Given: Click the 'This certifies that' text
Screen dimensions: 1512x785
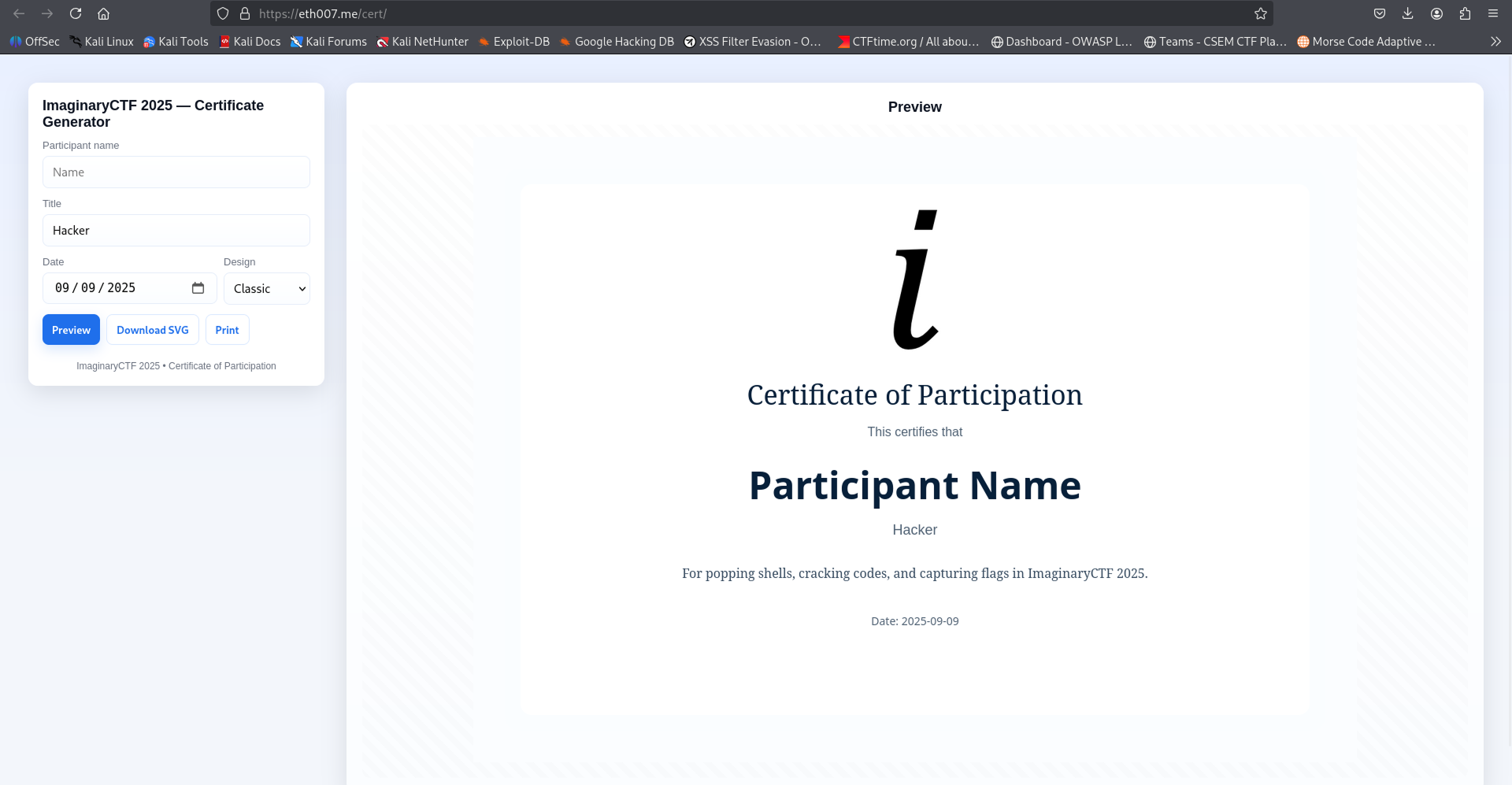Looking at the screenshot, I should point(915,431).
